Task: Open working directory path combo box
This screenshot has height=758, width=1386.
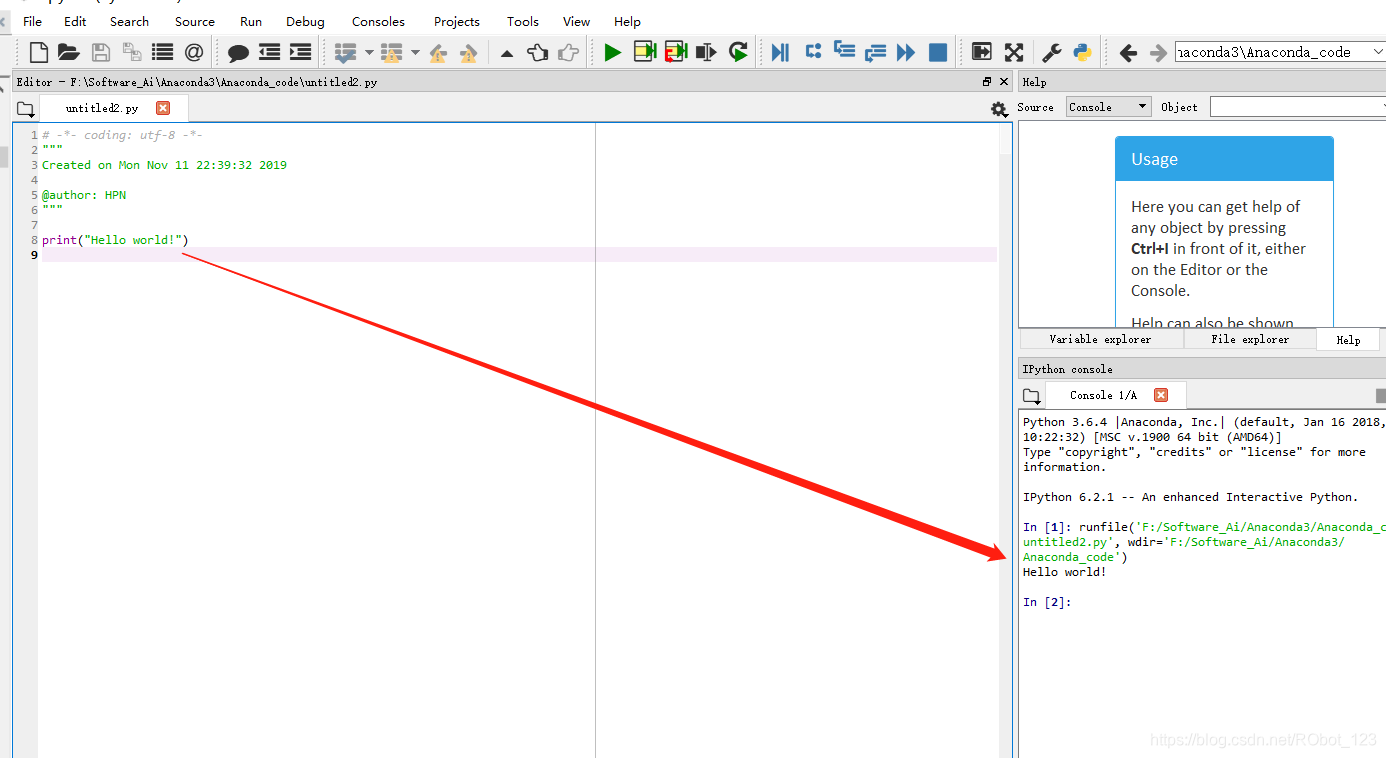Action: tap(1280, 52)
